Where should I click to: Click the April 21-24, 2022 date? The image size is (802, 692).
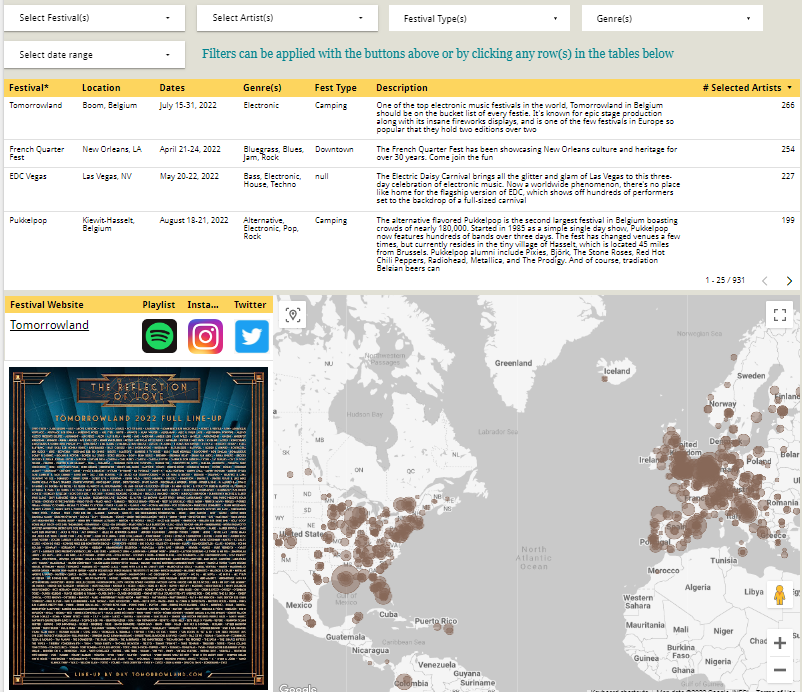[x=190, y=149]
